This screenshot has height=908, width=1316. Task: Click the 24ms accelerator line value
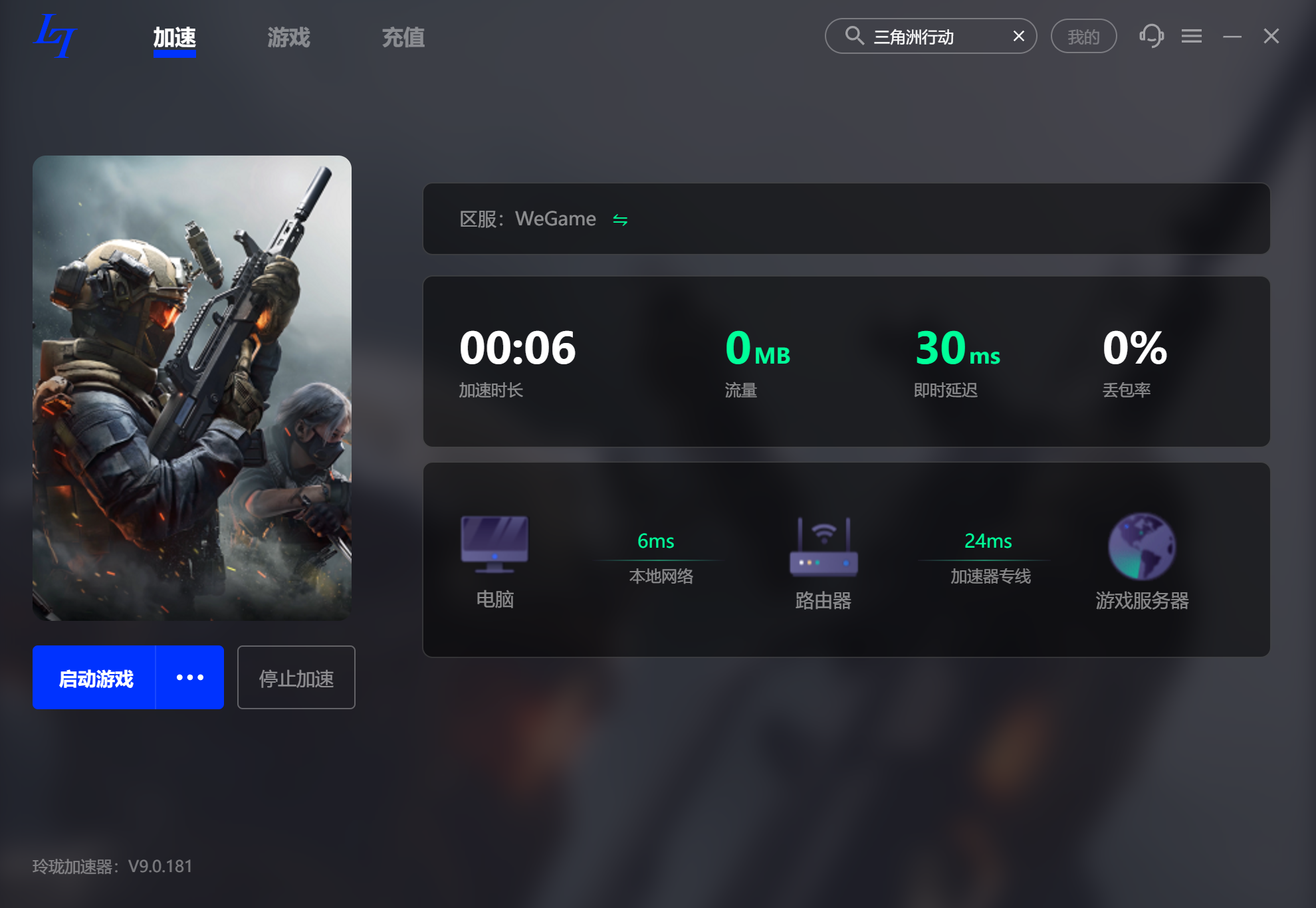(x=988, y=541)
